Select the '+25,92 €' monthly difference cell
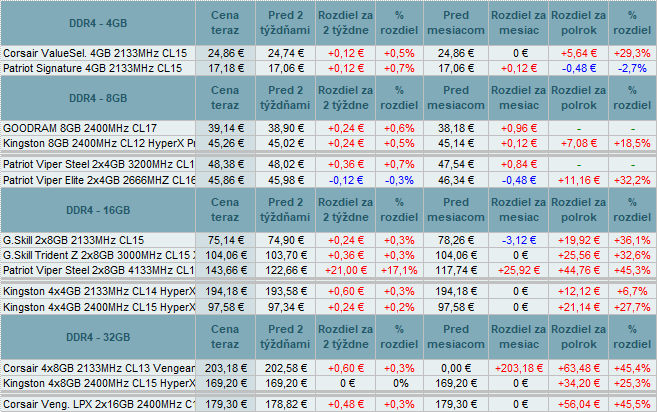 518,270
